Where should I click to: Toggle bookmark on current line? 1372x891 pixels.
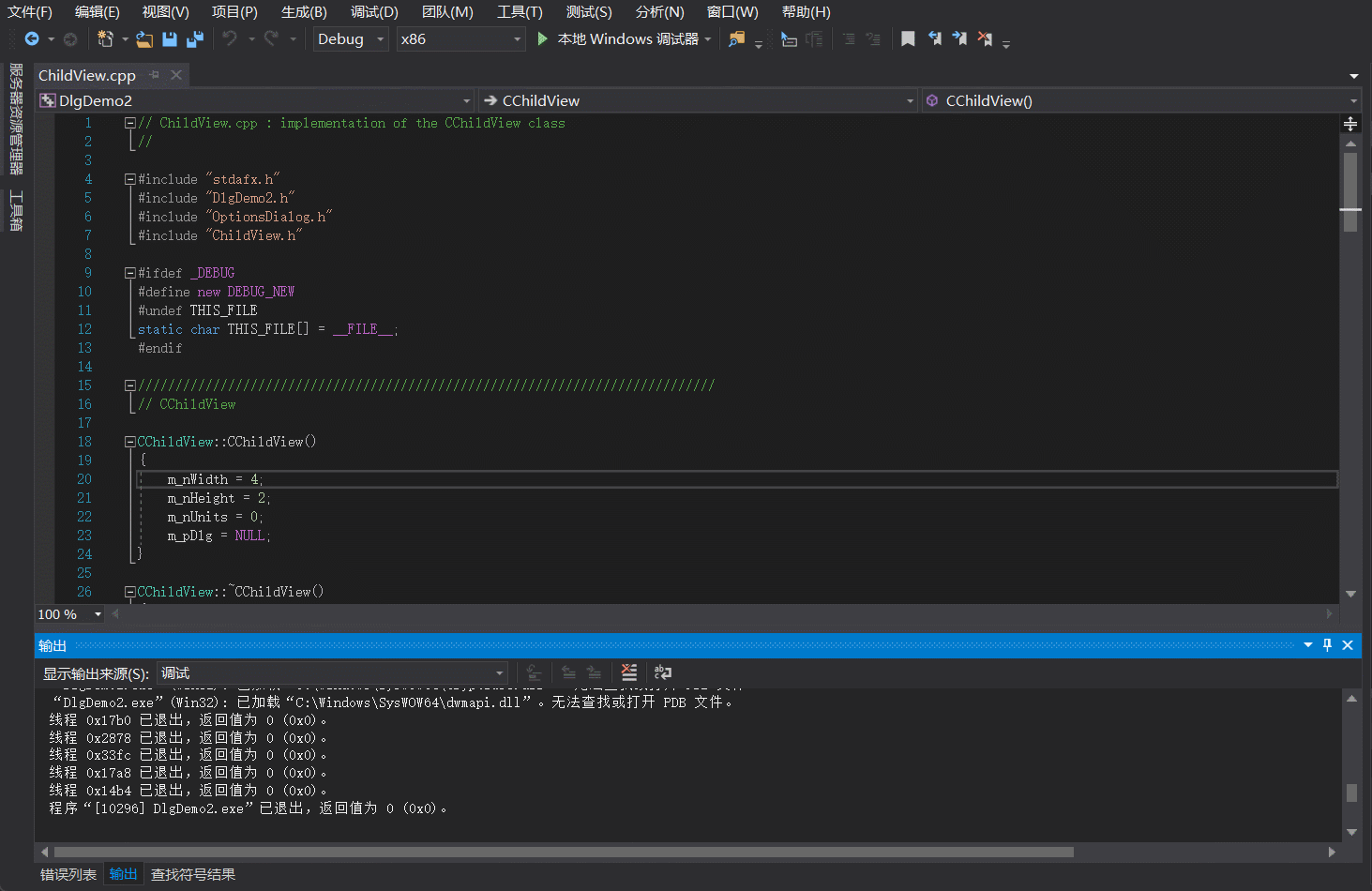tap(908, 39)
